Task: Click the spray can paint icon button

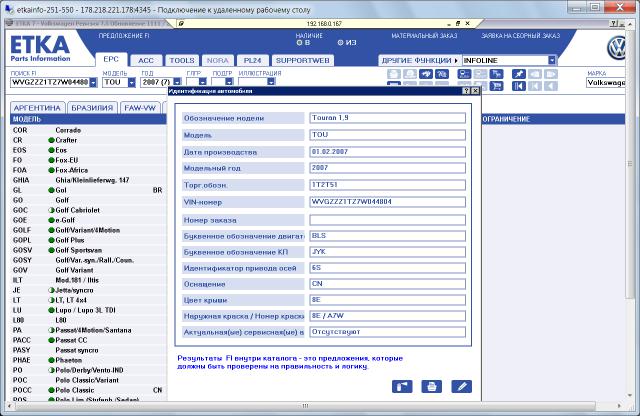Action: 402,386
